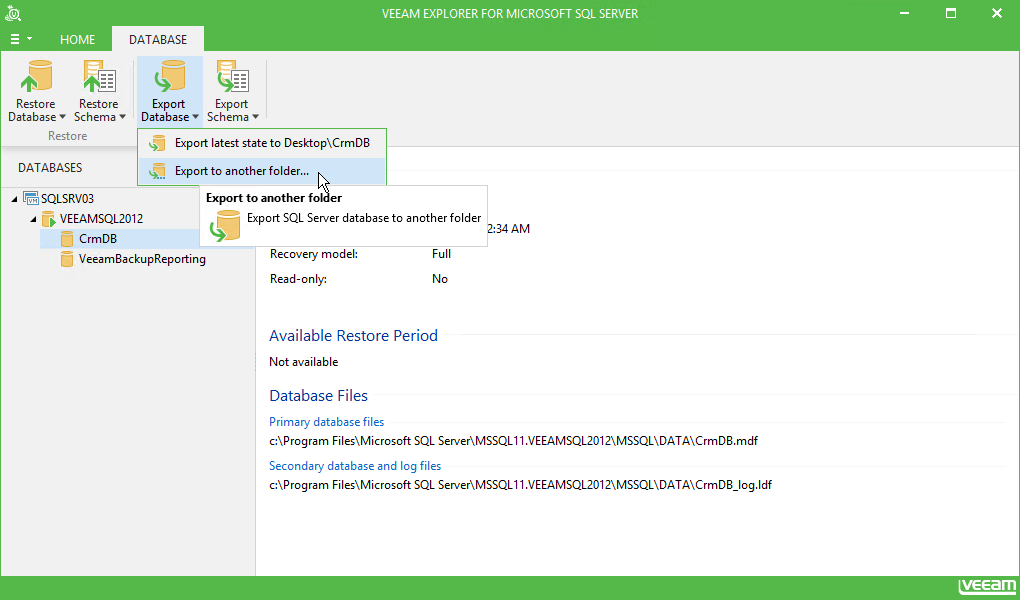Click the Veeam logo in status bar
This screenshot has height=600, width=1020.
[x=987, y=586]
